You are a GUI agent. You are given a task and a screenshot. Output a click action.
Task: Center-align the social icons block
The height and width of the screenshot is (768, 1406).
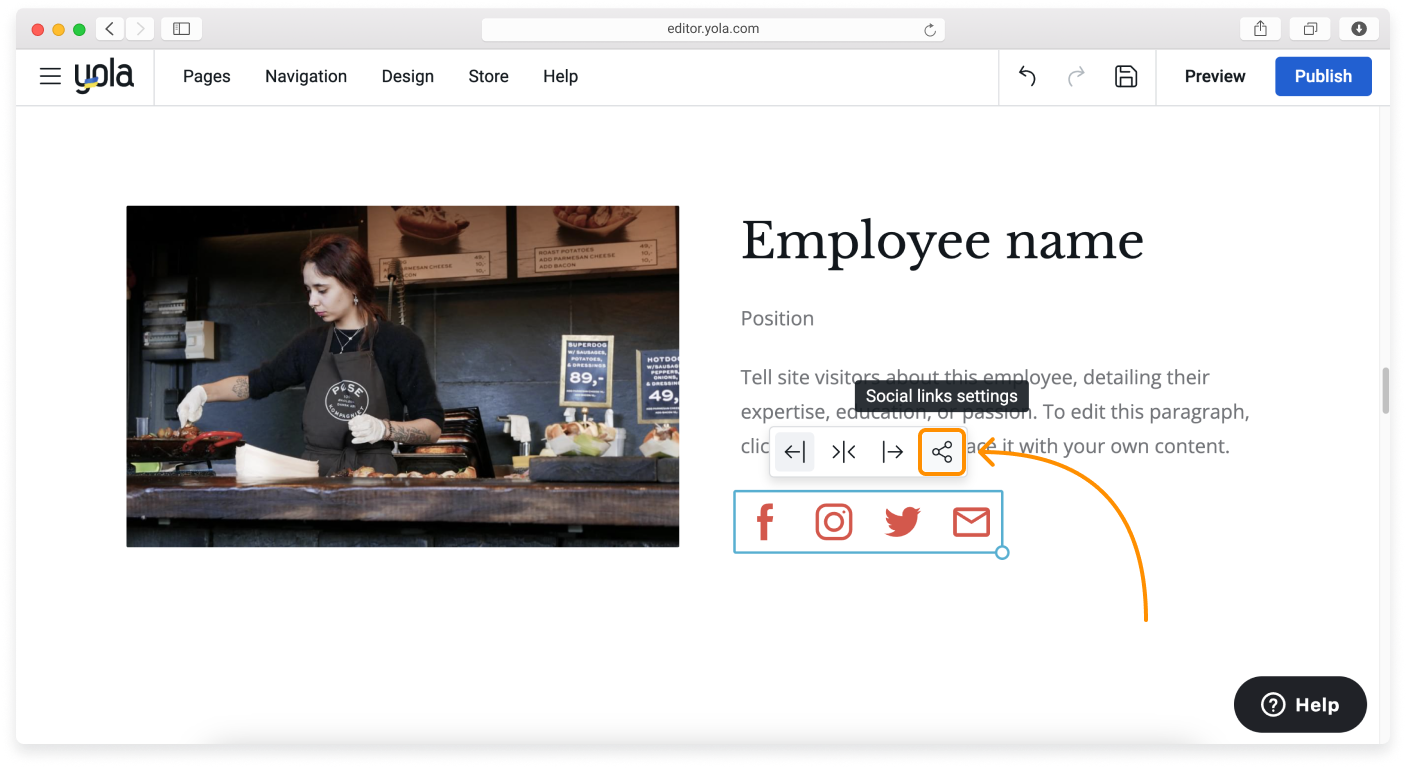pos(844,452)
